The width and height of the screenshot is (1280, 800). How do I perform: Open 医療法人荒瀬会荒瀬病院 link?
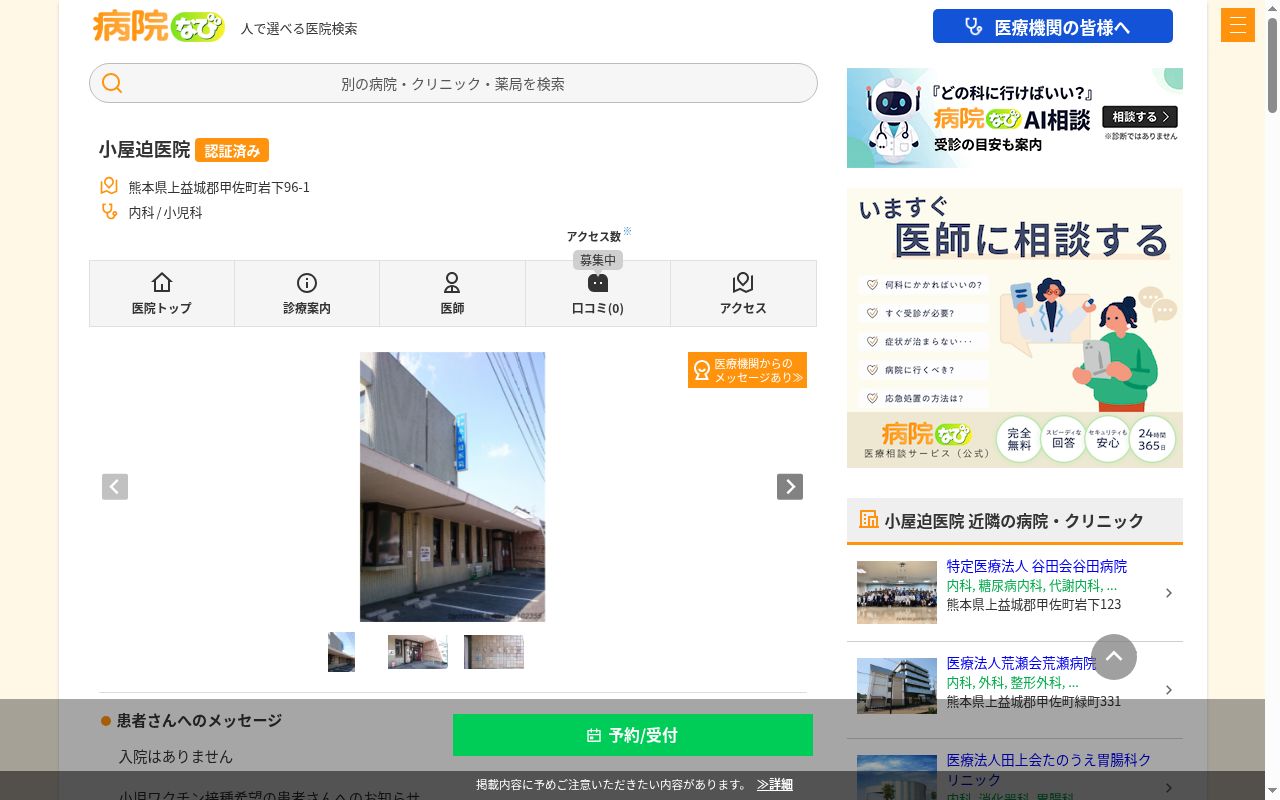pyautogui.click(x=1022, y=663)
